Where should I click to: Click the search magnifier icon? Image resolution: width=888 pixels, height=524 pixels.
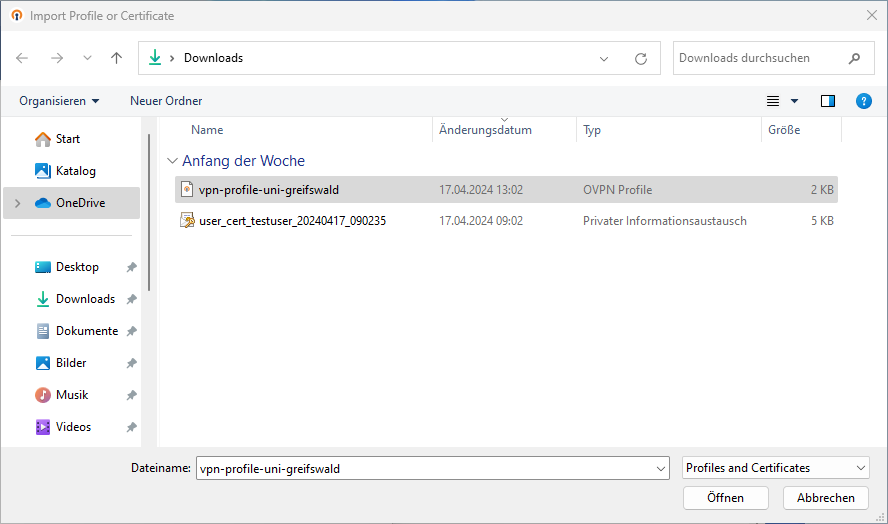click(x=854, y=58)
